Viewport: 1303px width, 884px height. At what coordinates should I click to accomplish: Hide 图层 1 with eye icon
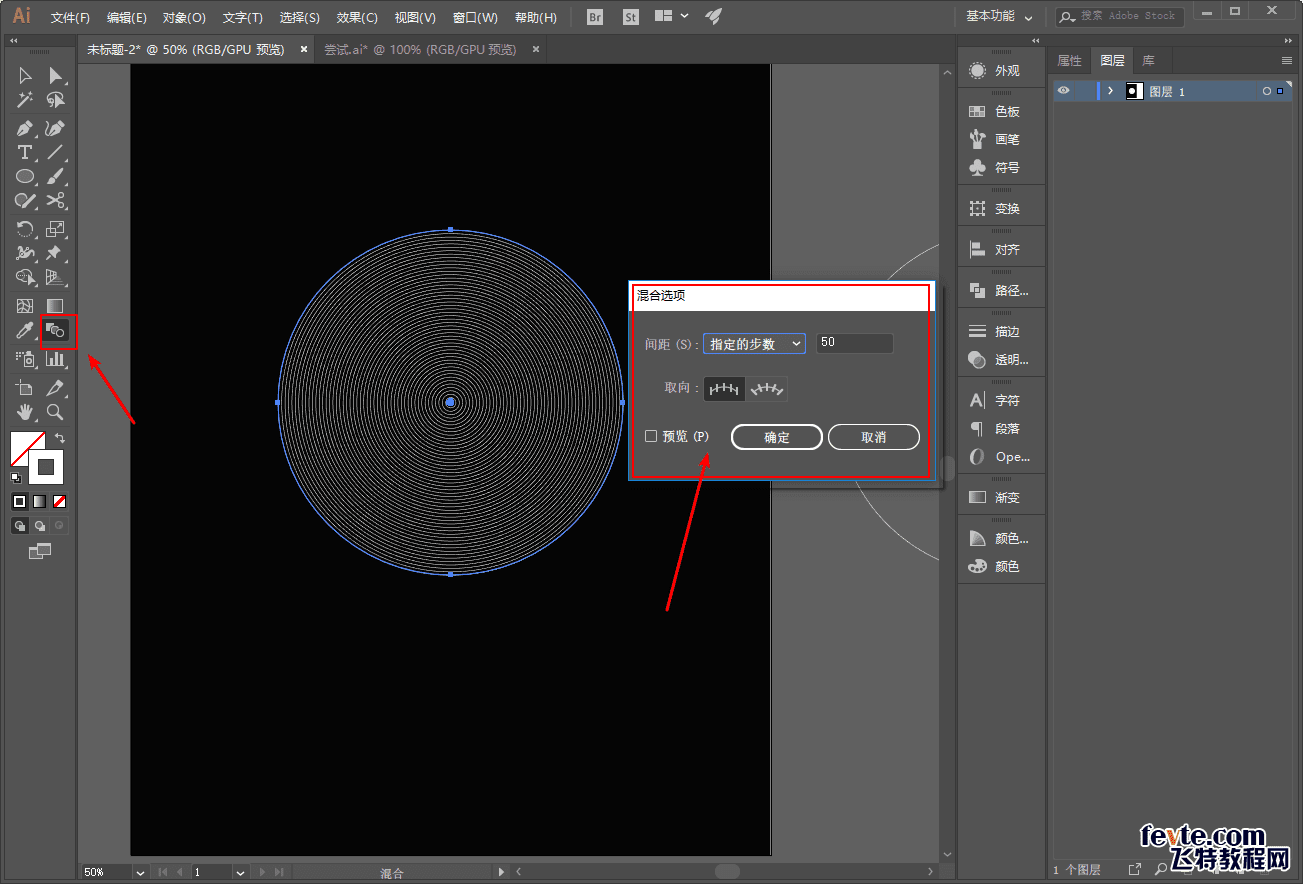(x=1063, y=91)
